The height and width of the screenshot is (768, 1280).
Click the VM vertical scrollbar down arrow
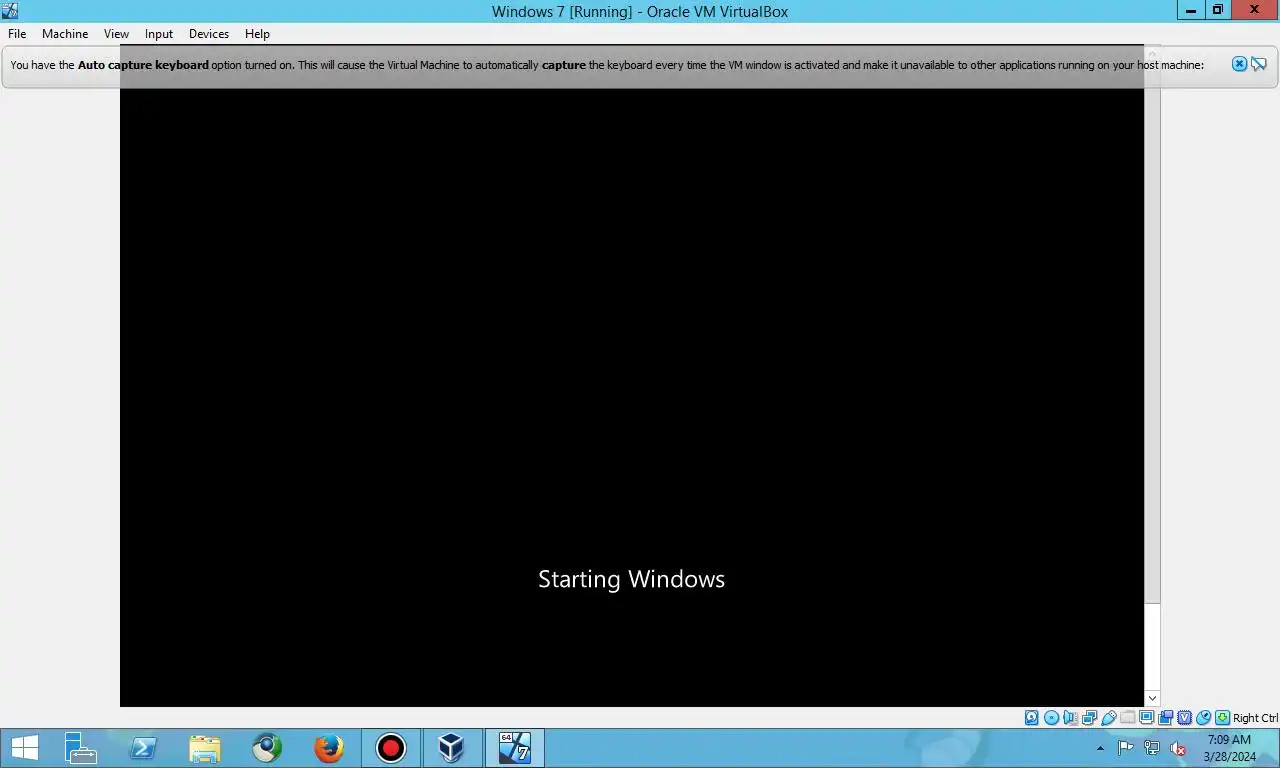click(x=1152, y=698)
